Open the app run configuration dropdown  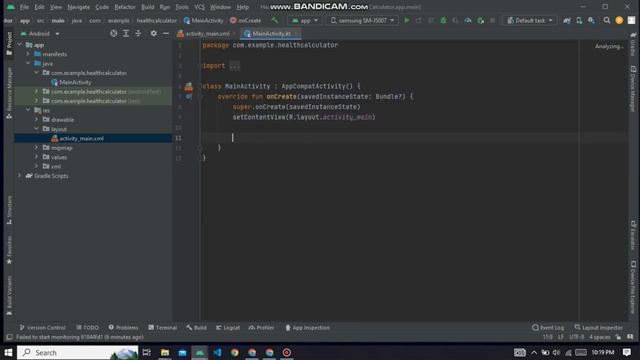point(304,20)
